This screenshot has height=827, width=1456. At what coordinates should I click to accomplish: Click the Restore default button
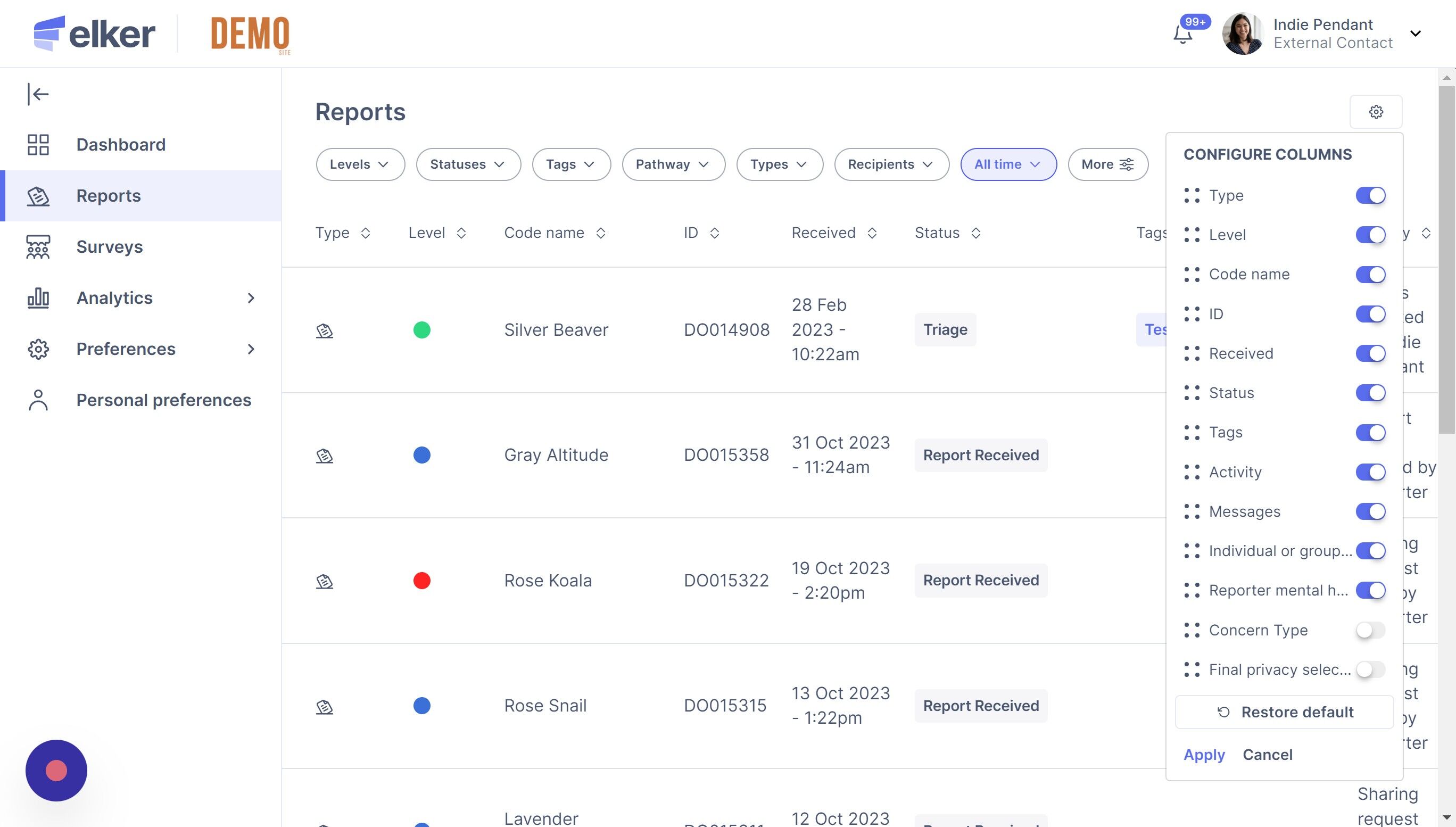pos(1284,712)
